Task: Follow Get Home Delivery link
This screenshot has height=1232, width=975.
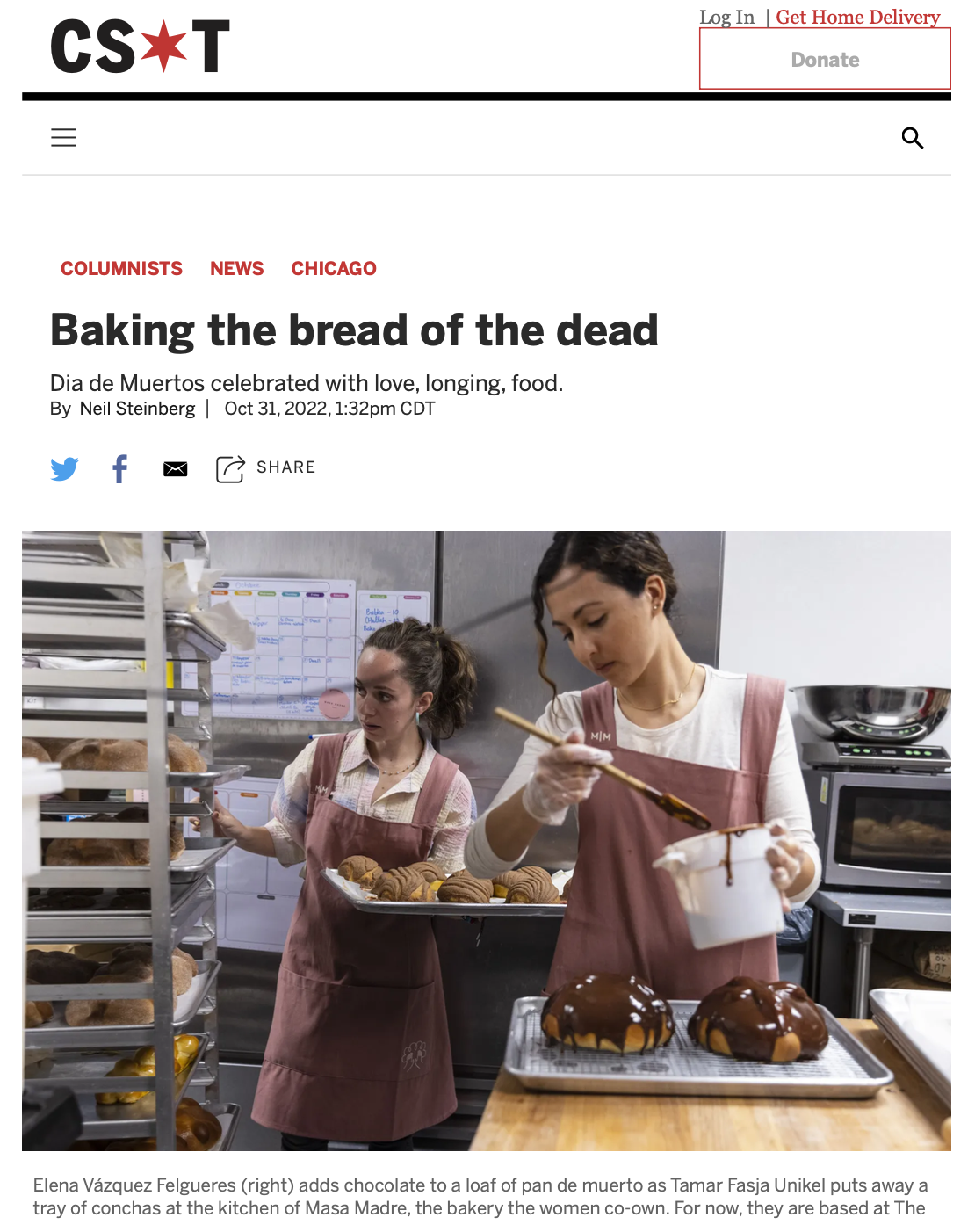Action: [x=857, y=17]
